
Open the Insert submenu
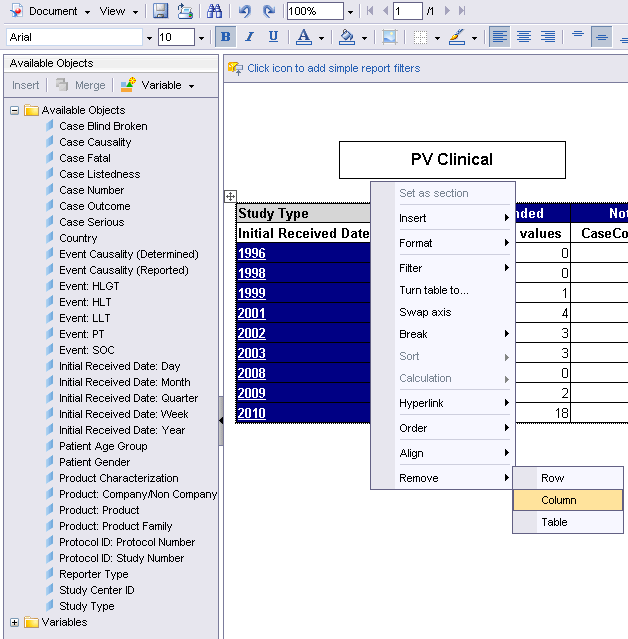[454, 218]
